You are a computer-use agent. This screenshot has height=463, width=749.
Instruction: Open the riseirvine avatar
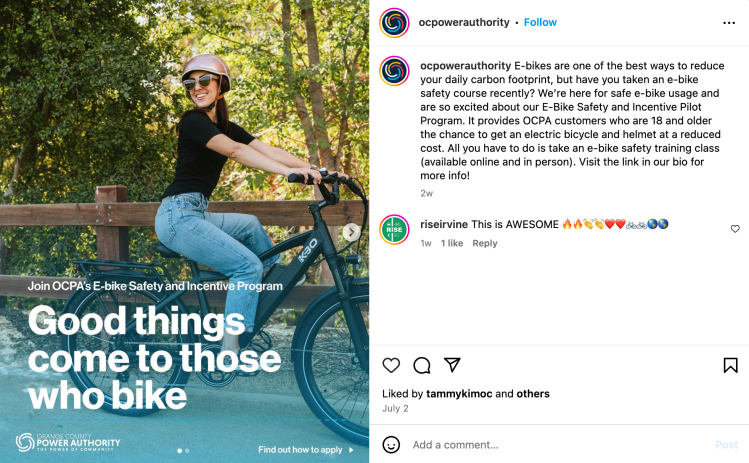point(394,229)
